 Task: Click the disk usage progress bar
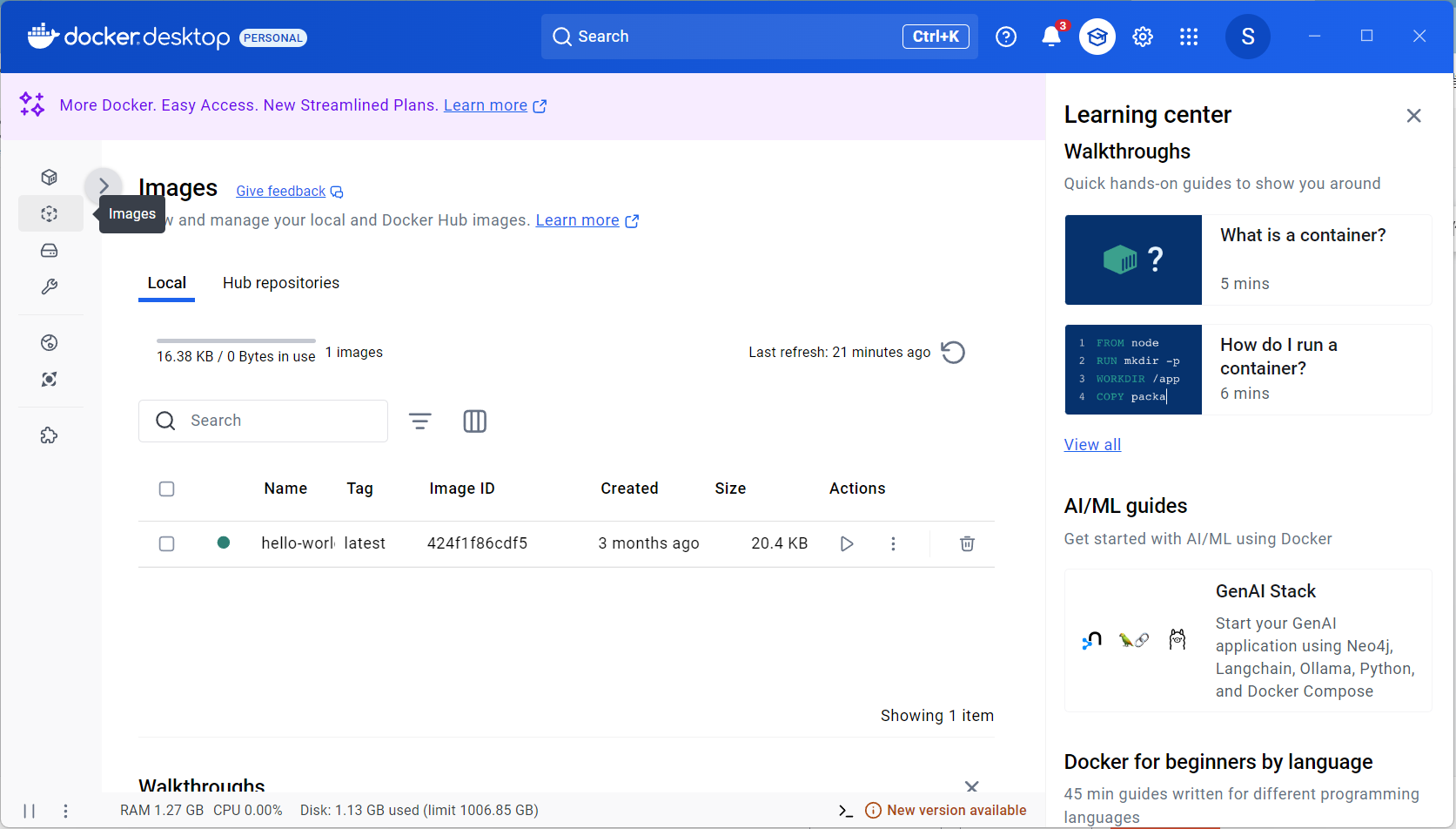click(236, 340)
